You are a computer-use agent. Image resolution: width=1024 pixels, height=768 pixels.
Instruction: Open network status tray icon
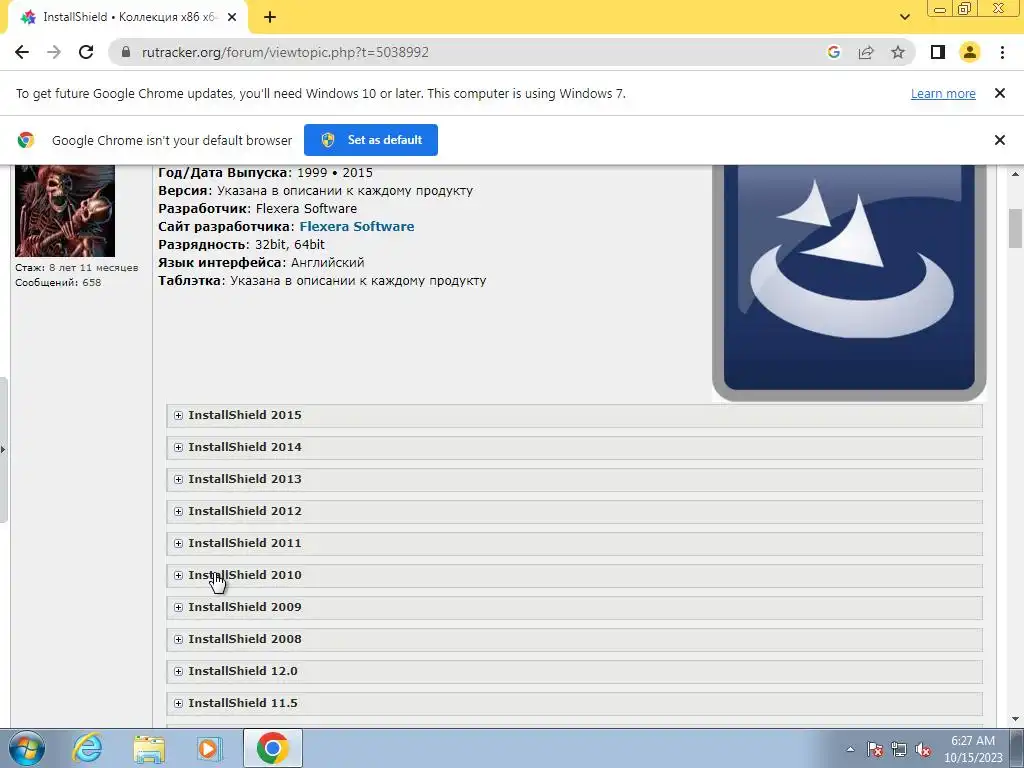pos(899,749)
